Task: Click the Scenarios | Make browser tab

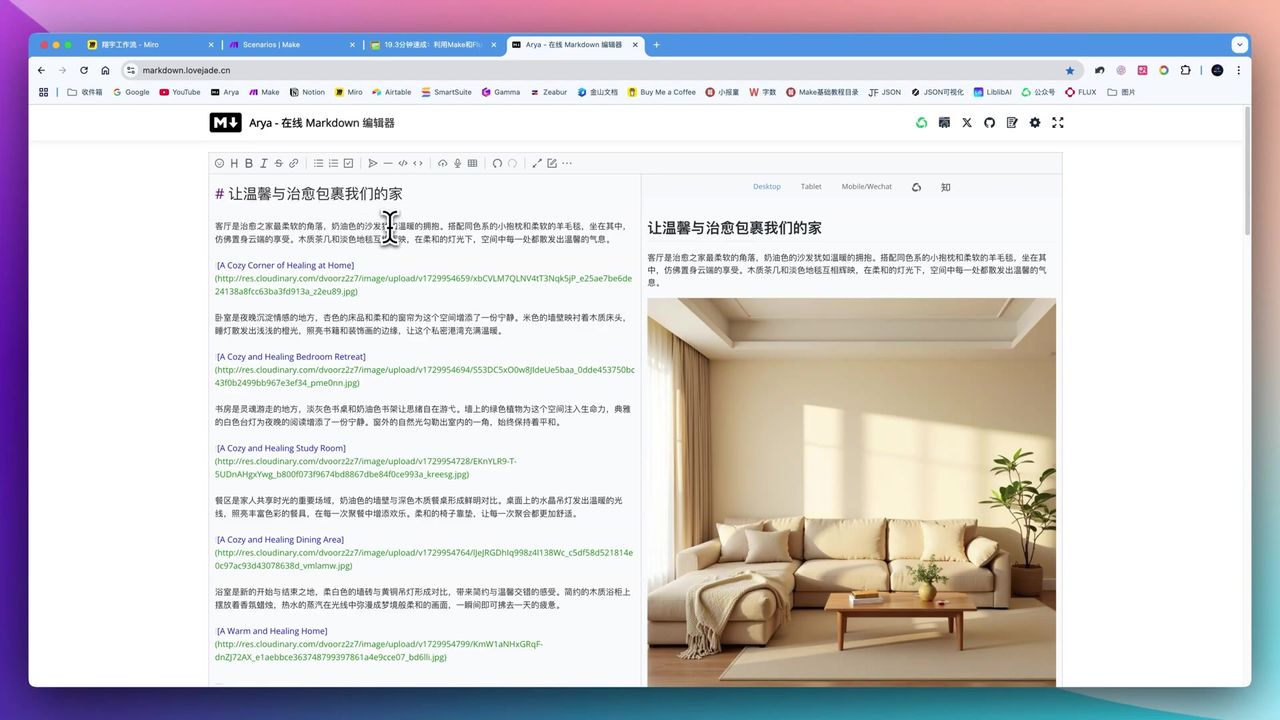Action: [270, 45]
